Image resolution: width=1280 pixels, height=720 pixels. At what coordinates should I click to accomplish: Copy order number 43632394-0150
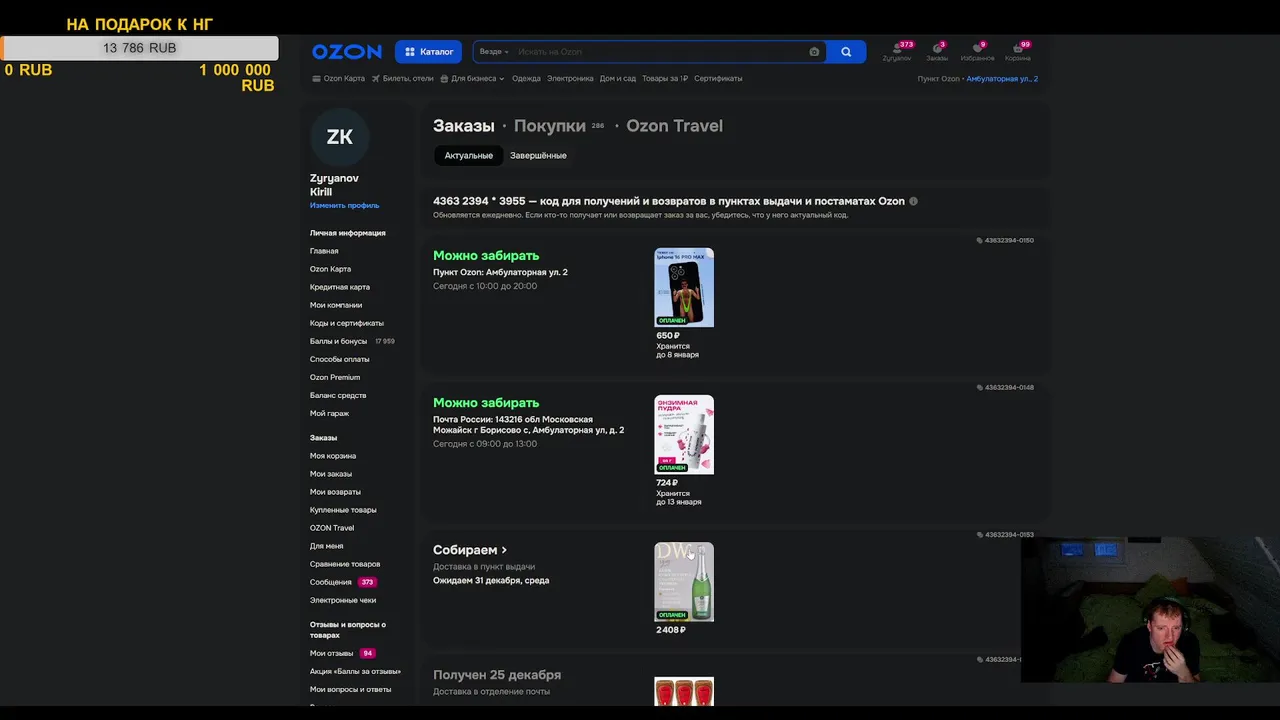point(1005,240)
